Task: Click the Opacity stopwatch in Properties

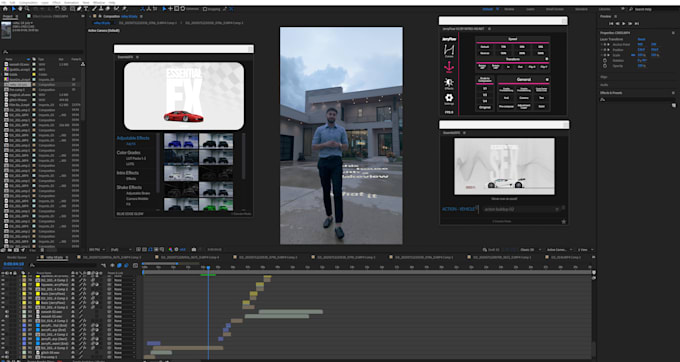Action: (x=605, y=66)
